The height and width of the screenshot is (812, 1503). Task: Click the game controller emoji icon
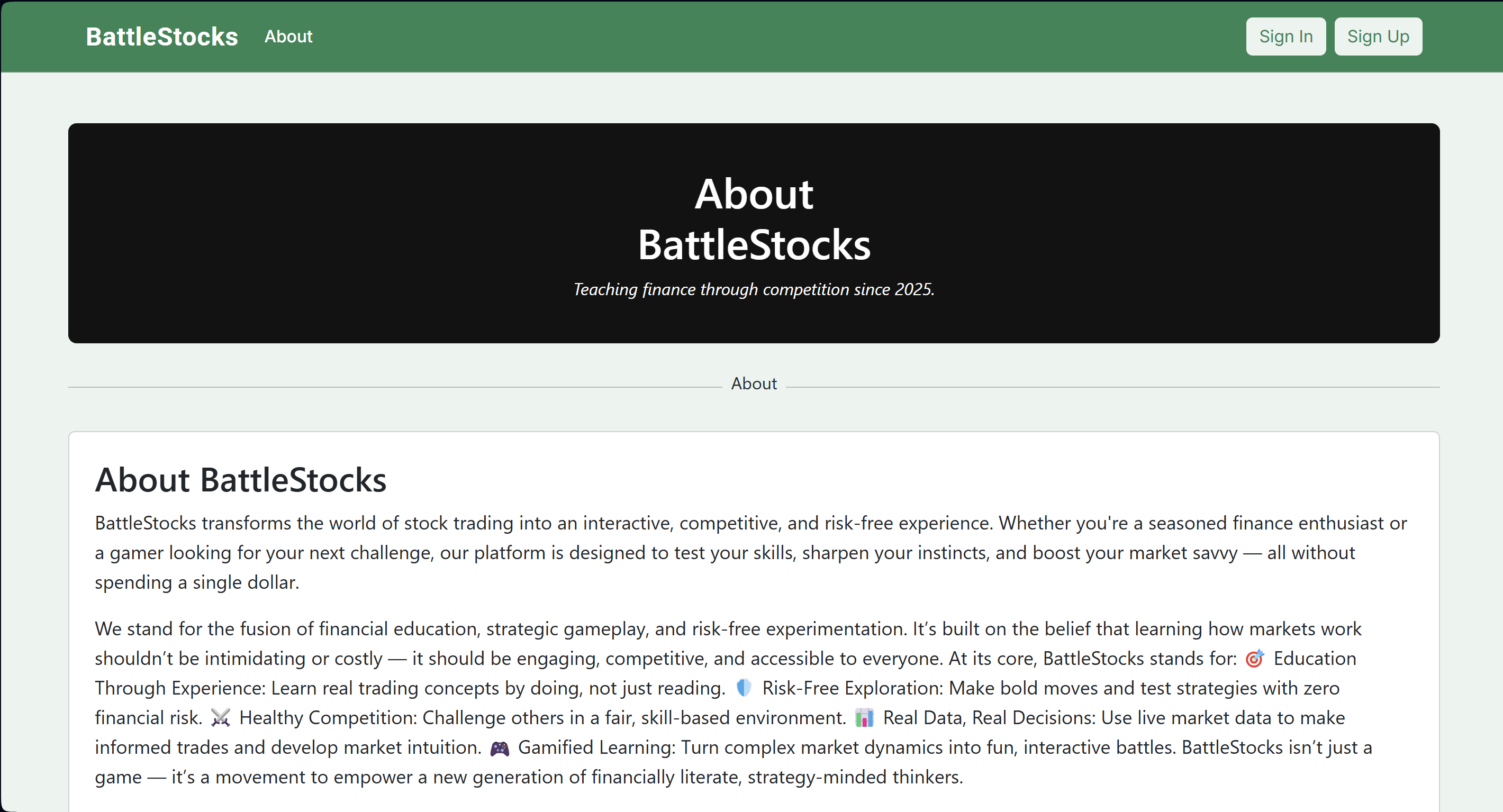[500, 748]
